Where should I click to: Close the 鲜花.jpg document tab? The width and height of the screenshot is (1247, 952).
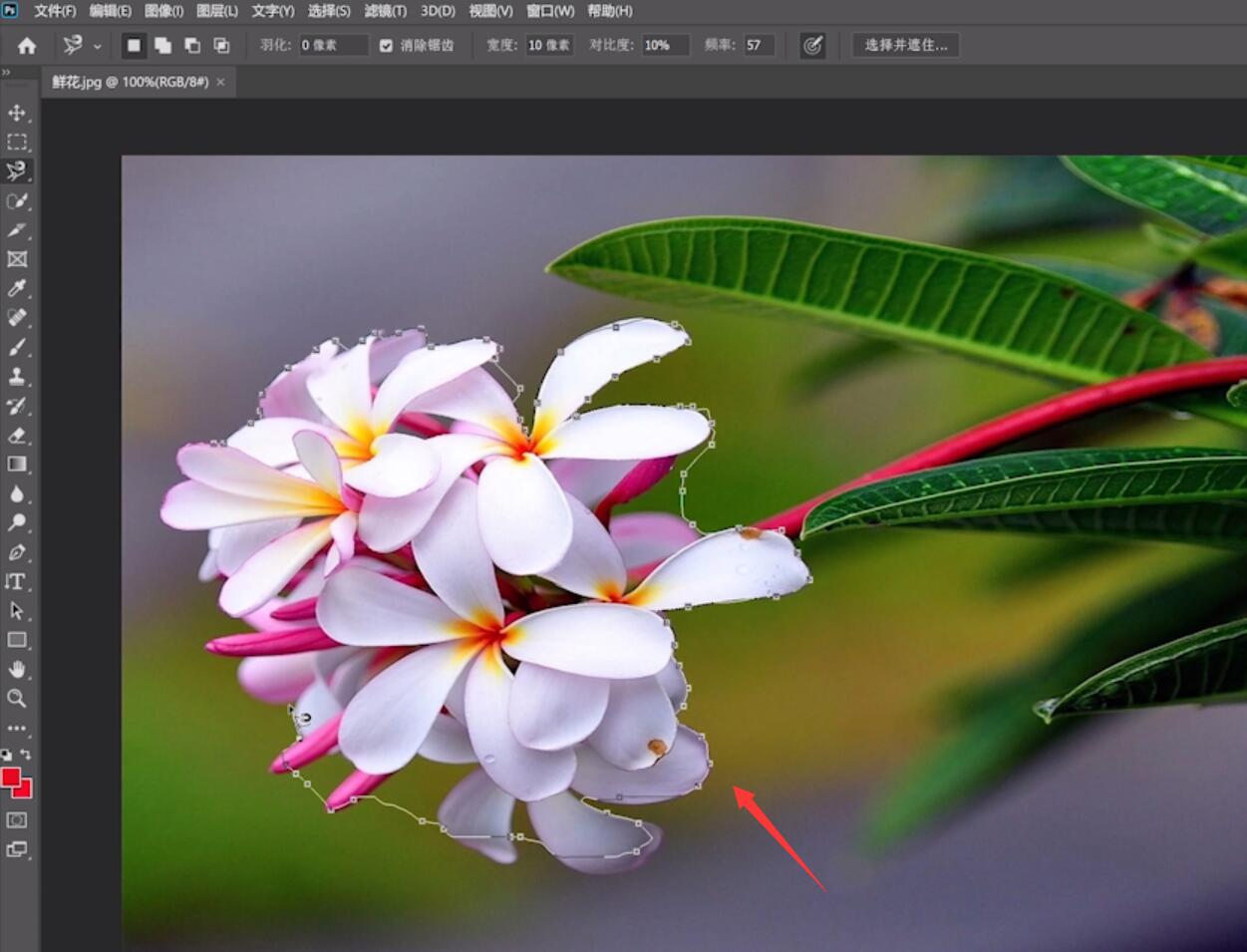click(x=221, y=83)
